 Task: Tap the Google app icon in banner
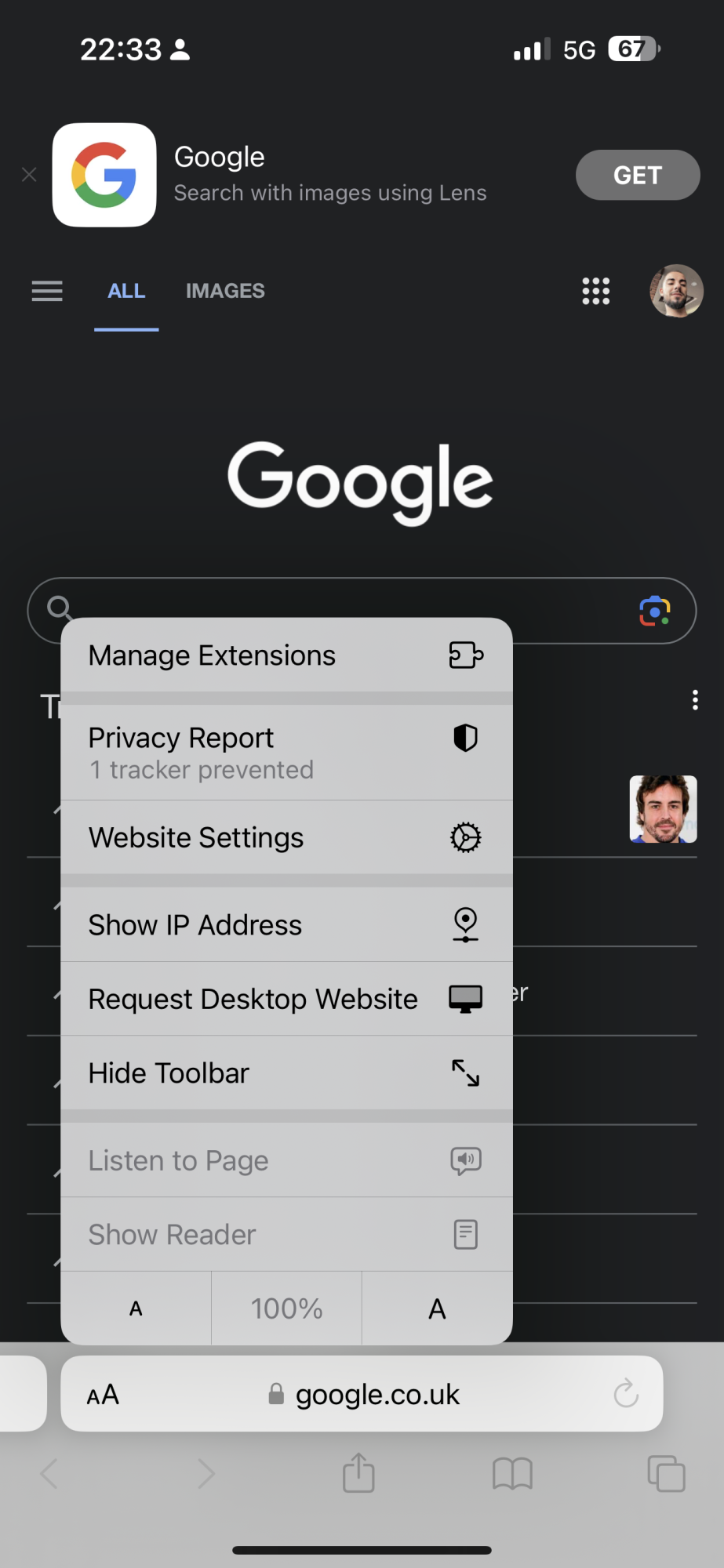click(x=104, y=175)
